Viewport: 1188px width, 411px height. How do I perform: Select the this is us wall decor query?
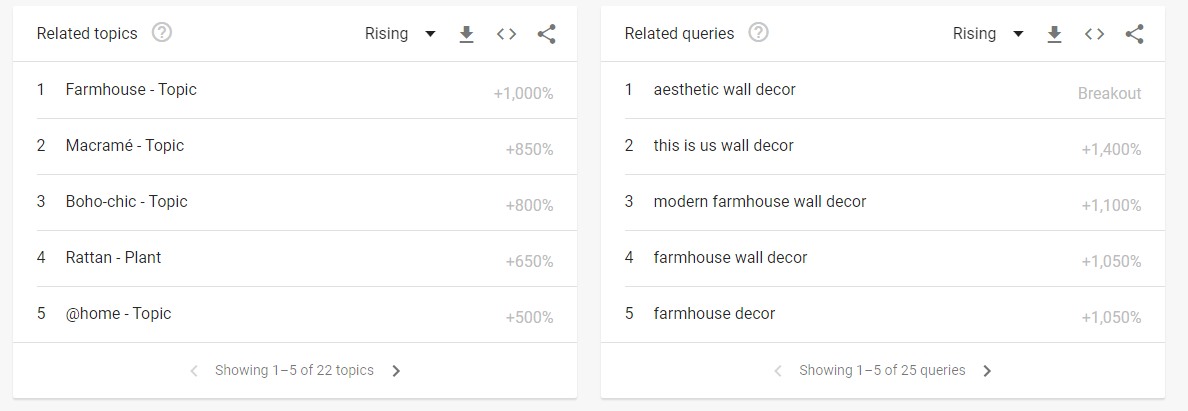pyautogui.click(x=723, y=146)
